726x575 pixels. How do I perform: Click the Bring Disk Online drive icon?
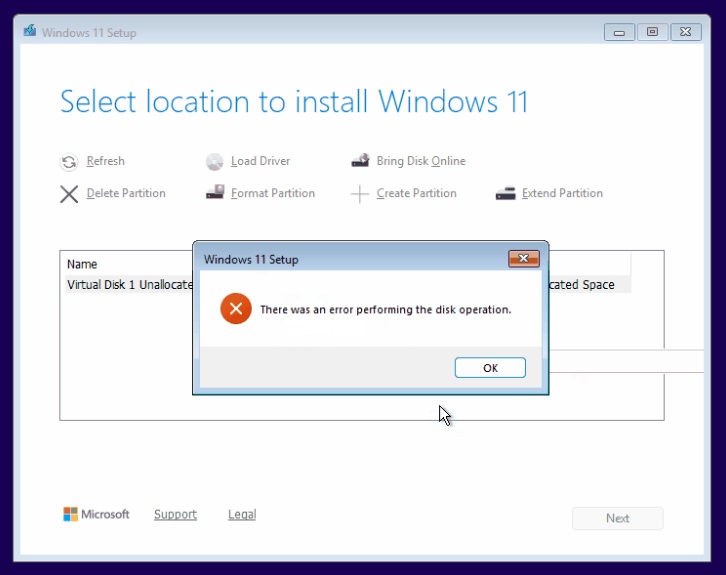coord(360,161)
